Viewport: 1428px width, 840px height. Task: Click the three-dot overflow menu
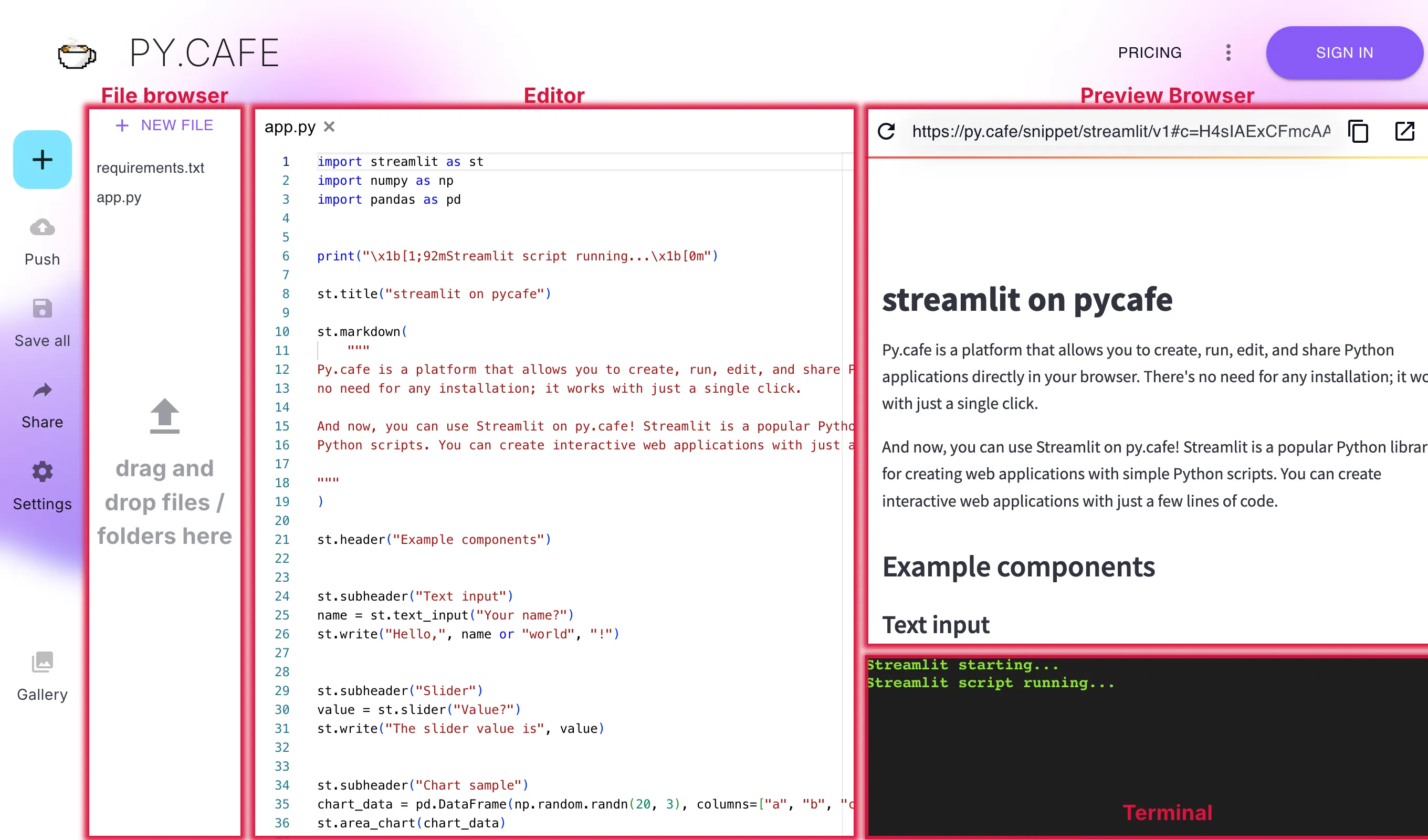point(1228,53)
